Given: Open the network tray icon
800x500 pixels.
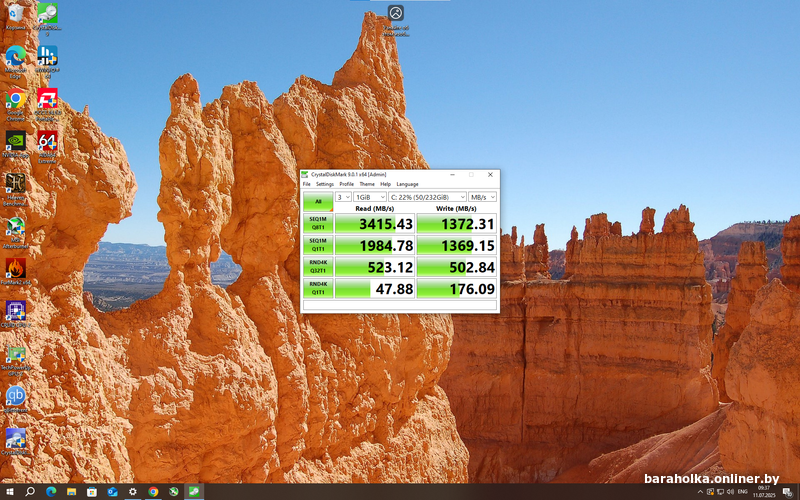Looking at the screenshot, I should coord(720,492).
